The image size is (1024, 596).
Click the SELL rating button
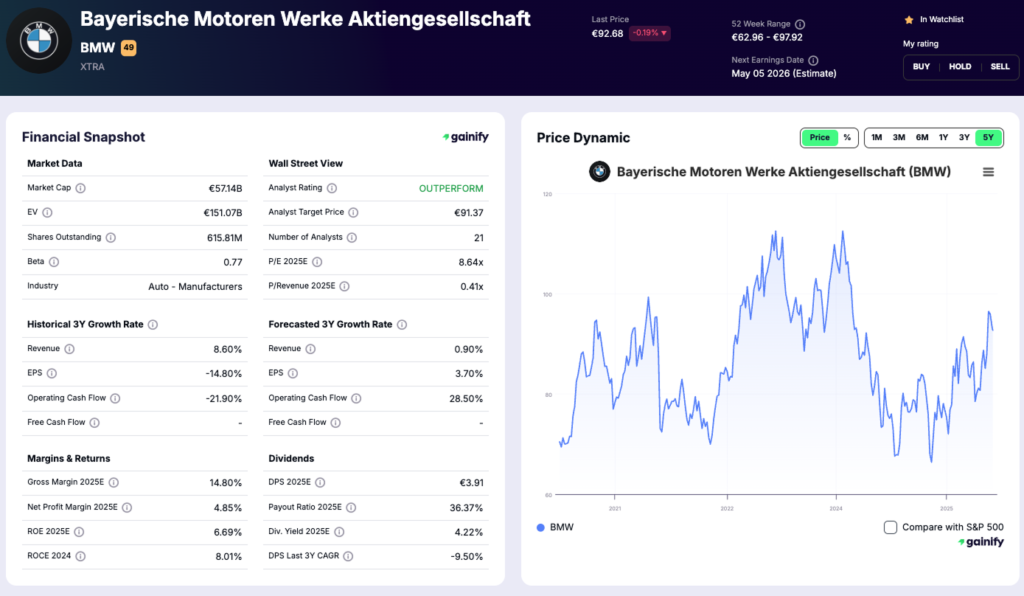[999, 67]
